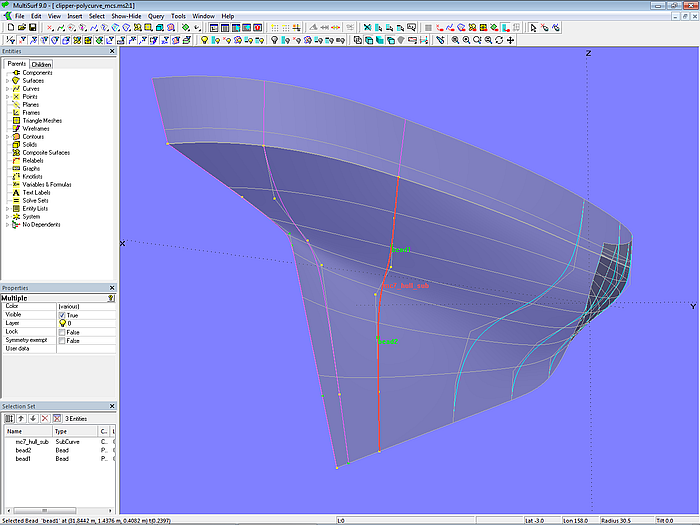Image resolution: width=700 pixels, height=525 pixels.
Task: Click the rotate view circular arrow icon
Action: [499, 40]
